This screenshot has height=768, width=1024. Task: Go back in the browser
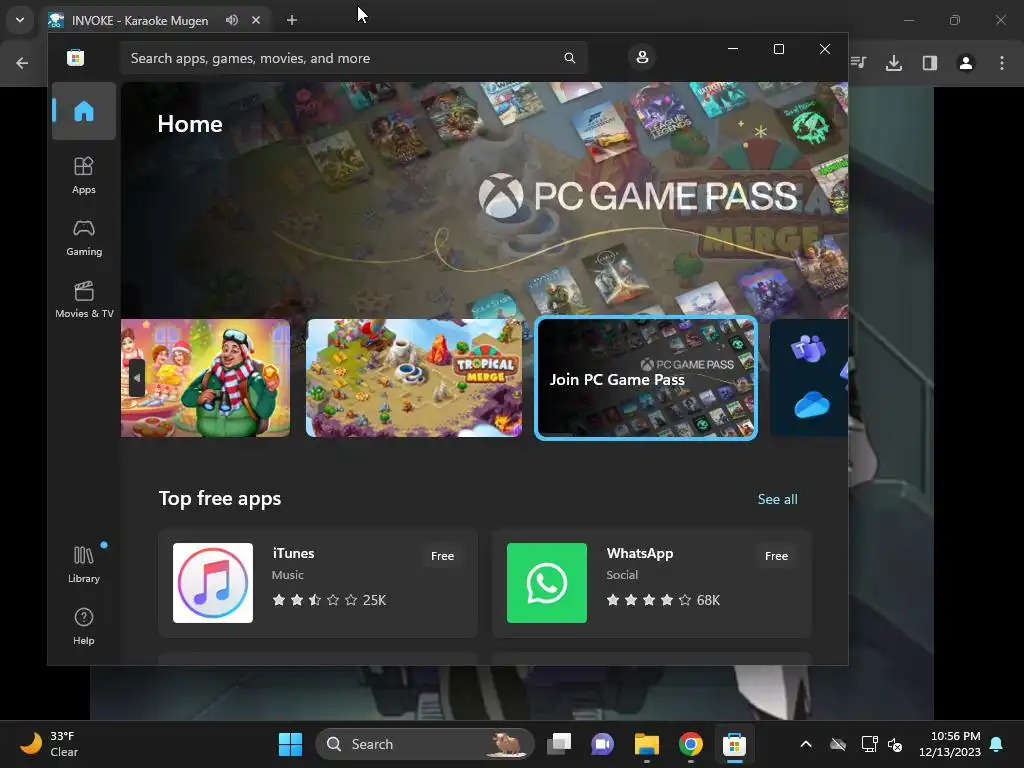pyautogui.click(x=22, y=63)
